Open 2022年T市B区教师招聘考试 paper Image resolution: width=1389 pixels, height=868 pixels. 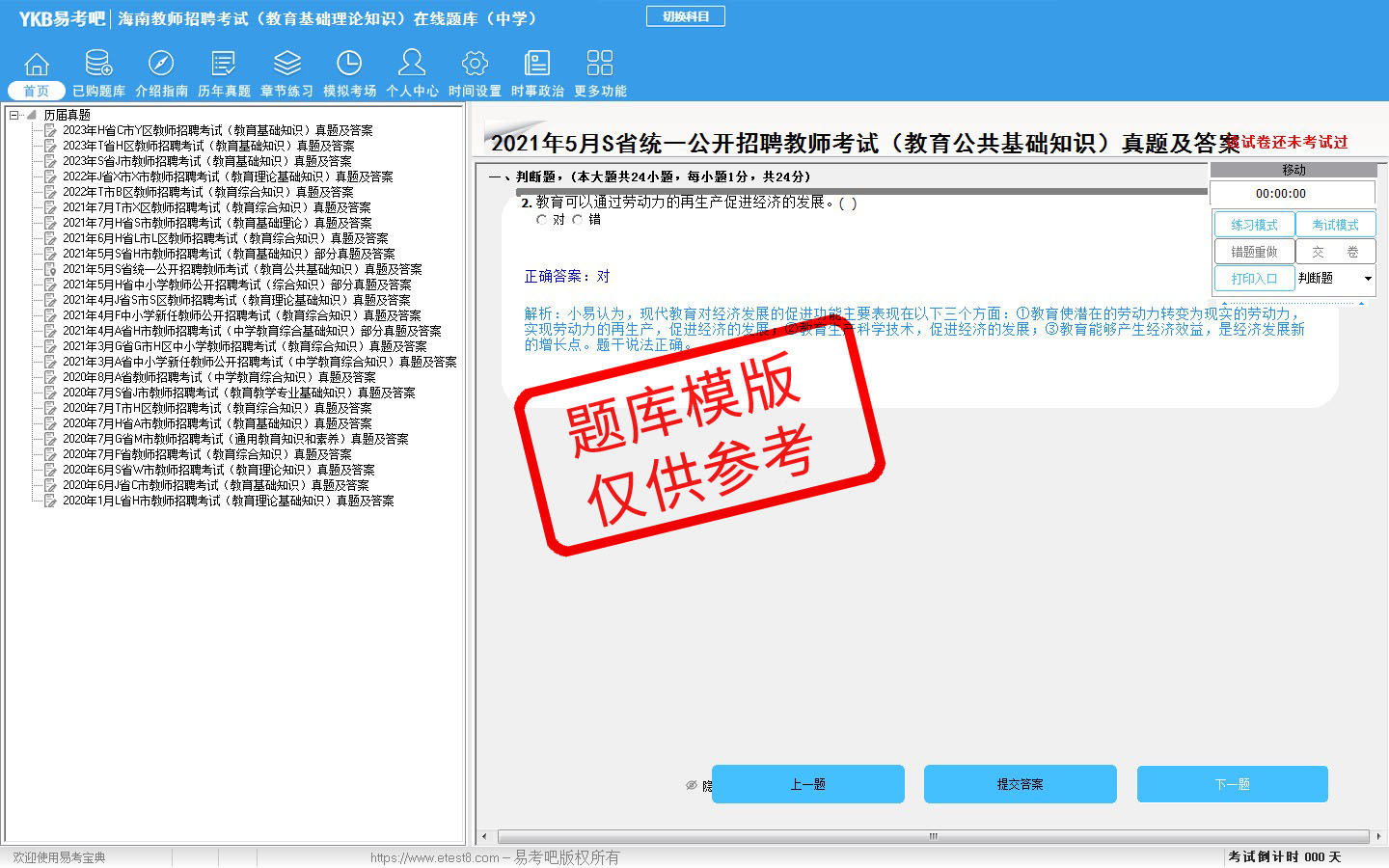coord(207,192)
